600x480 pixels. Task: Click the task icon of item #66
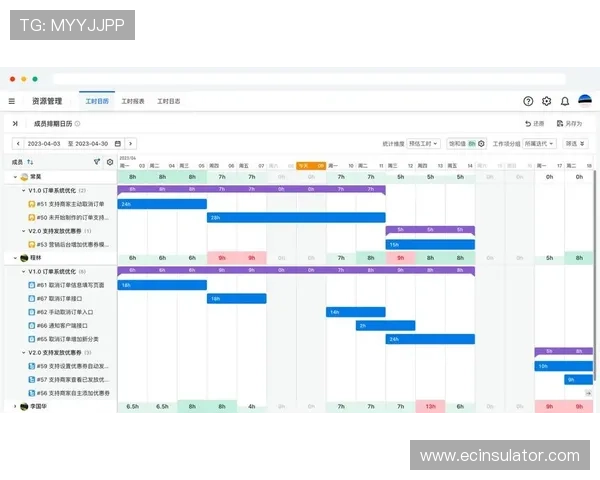coord(32,326)
